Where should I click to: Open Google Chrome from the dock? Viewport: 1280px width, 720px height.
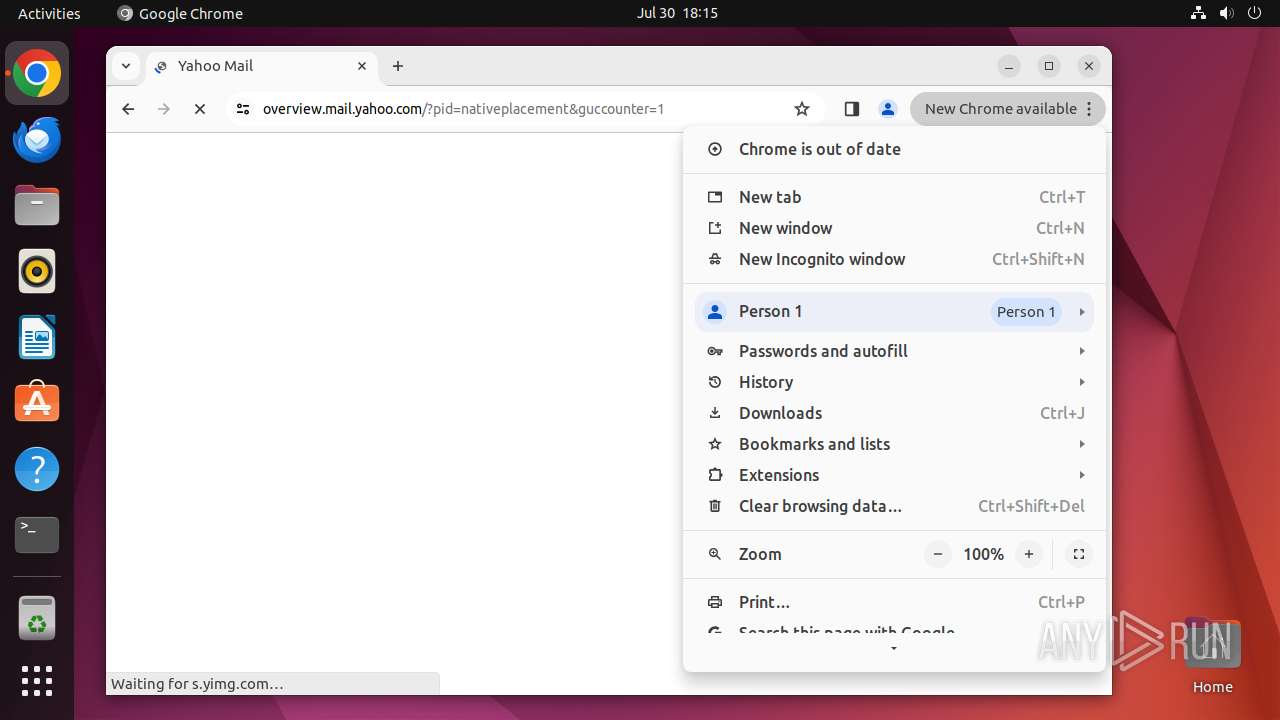pos(37,73)
